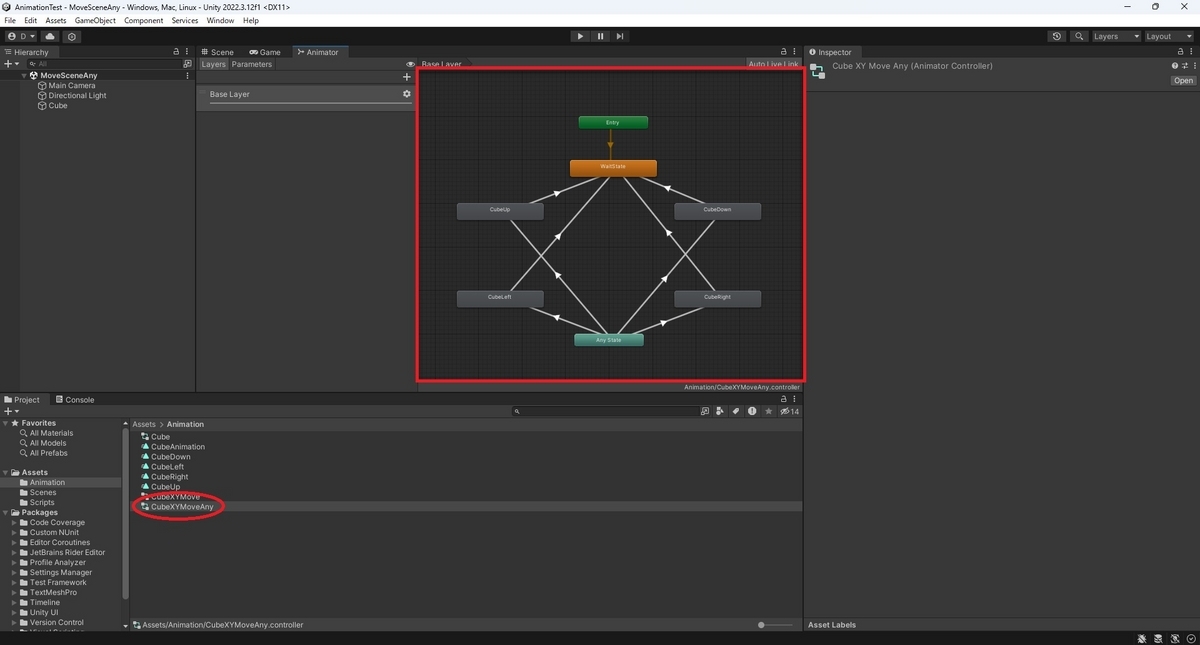
Task: Lock the Inspector panel
Action: pos(1180,52)
